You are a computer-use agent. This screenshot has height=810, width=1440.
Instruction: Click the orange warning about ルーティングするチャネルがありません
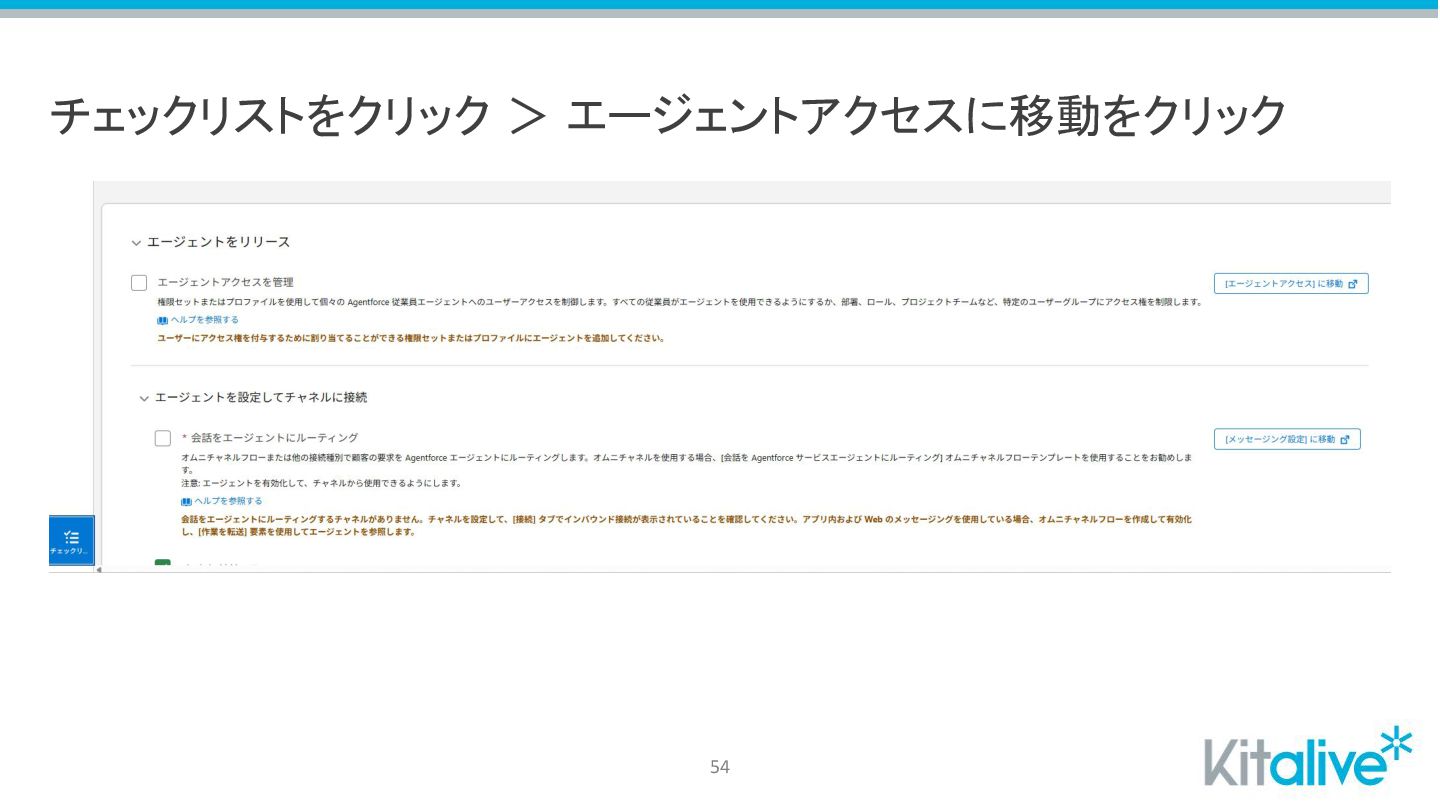click(x=686, y=526)
